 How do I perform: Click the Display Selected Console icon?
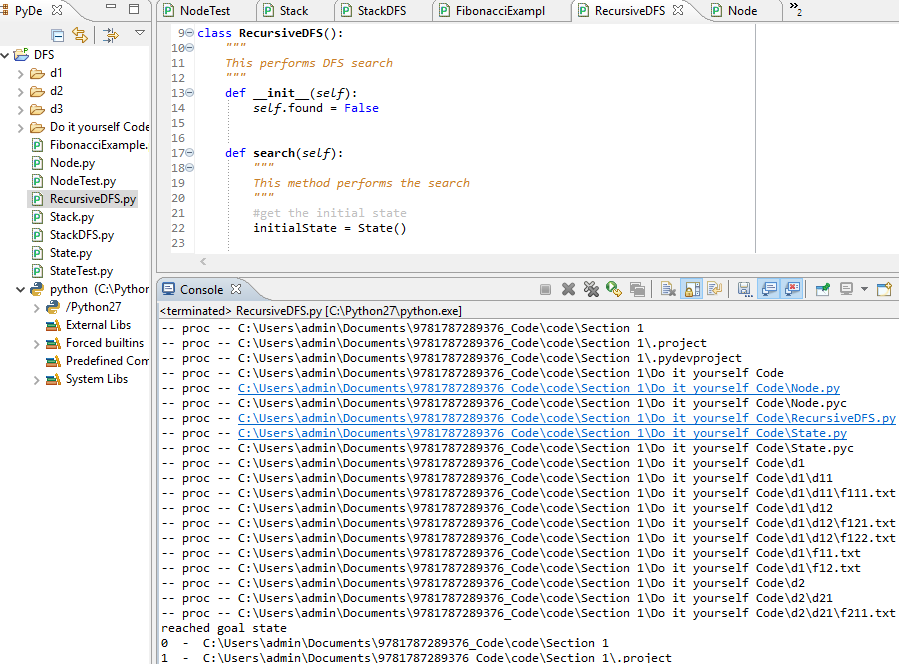click(846, 290)
